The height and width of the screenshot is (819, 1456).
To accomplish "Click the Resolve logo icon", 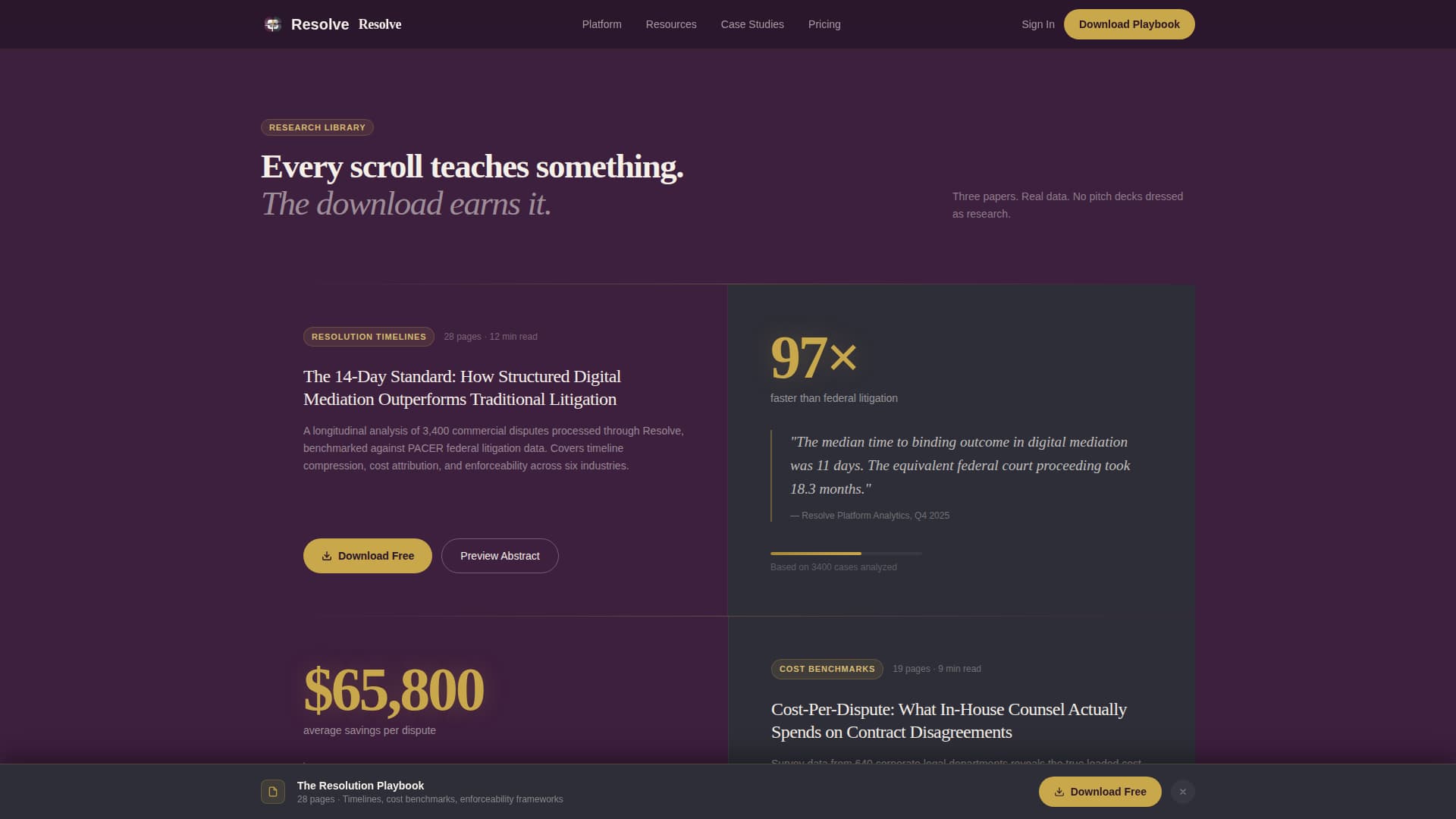I will 272,24.
